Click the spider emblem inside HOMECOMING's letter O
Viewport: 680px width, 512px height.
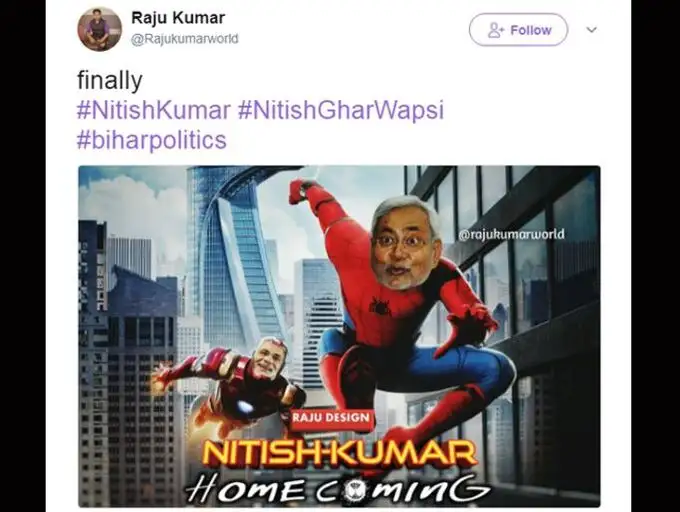355,491
